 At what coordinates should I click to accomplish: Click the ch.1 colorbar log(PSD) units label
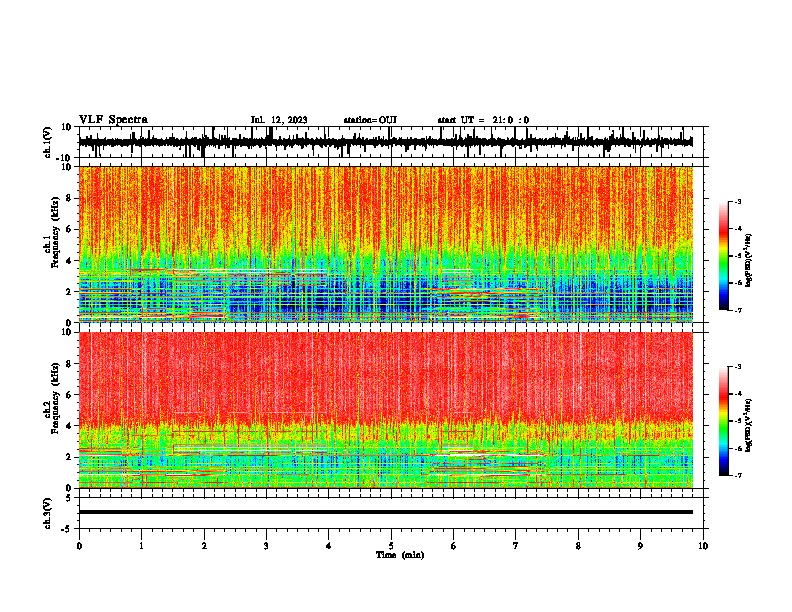tap(749, 261)
